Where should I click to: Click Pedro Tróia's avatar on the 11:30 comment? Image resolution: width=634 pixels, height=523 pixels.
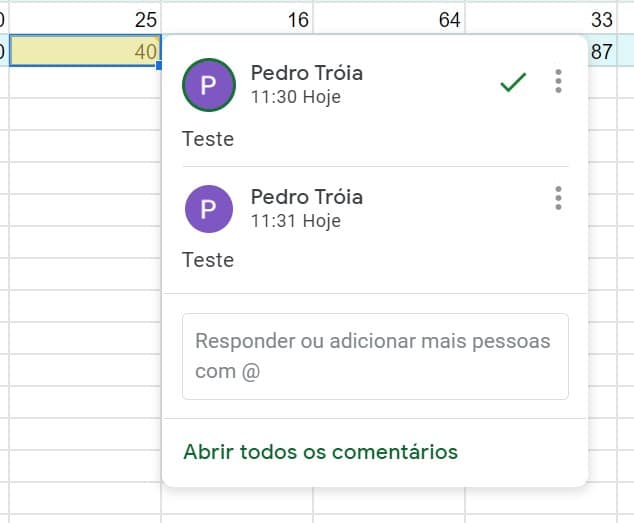pyautogui.click(x=209, y=85)
